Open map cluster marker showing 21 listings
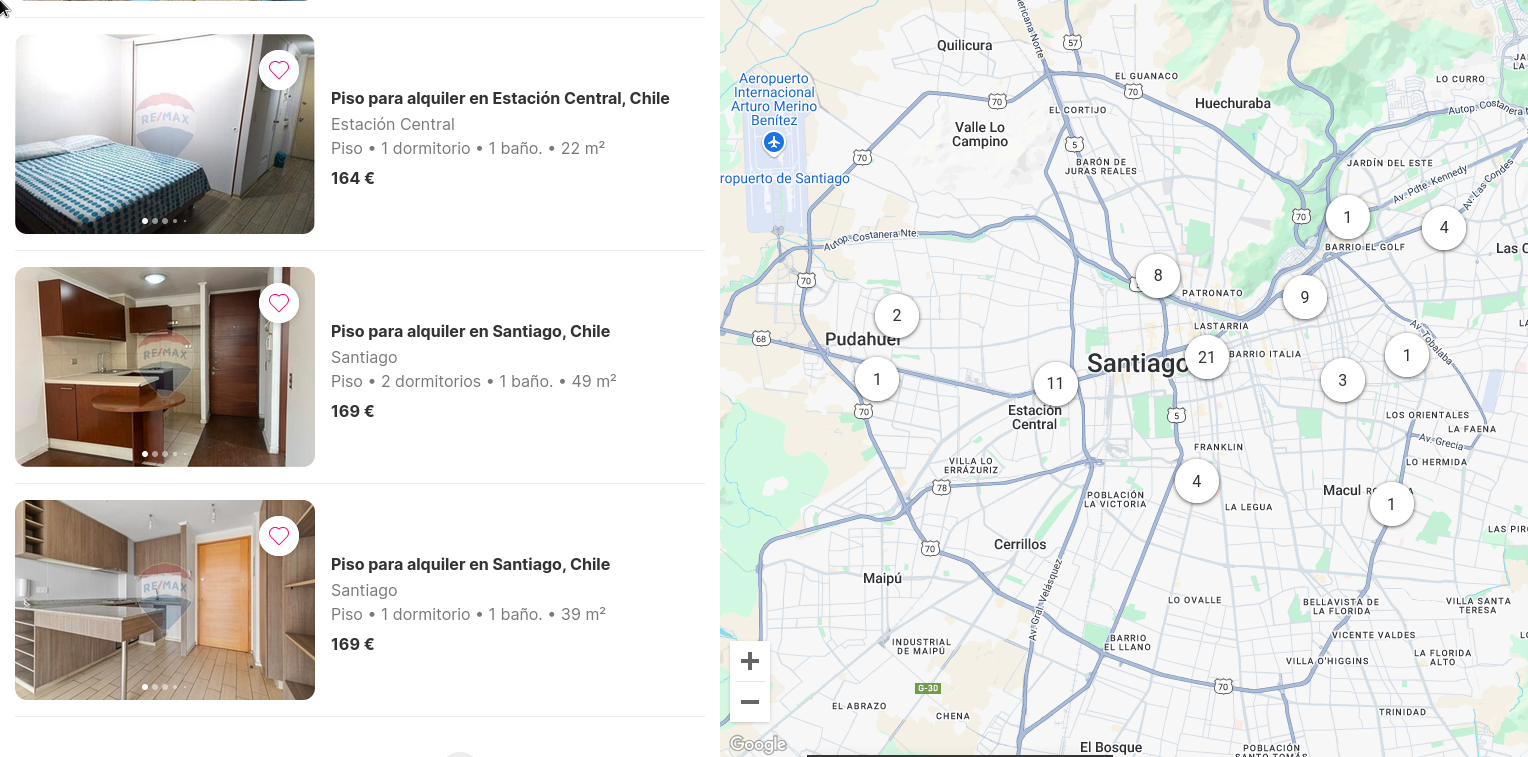Screen dimensions: 1528x757 [1206, 357]
